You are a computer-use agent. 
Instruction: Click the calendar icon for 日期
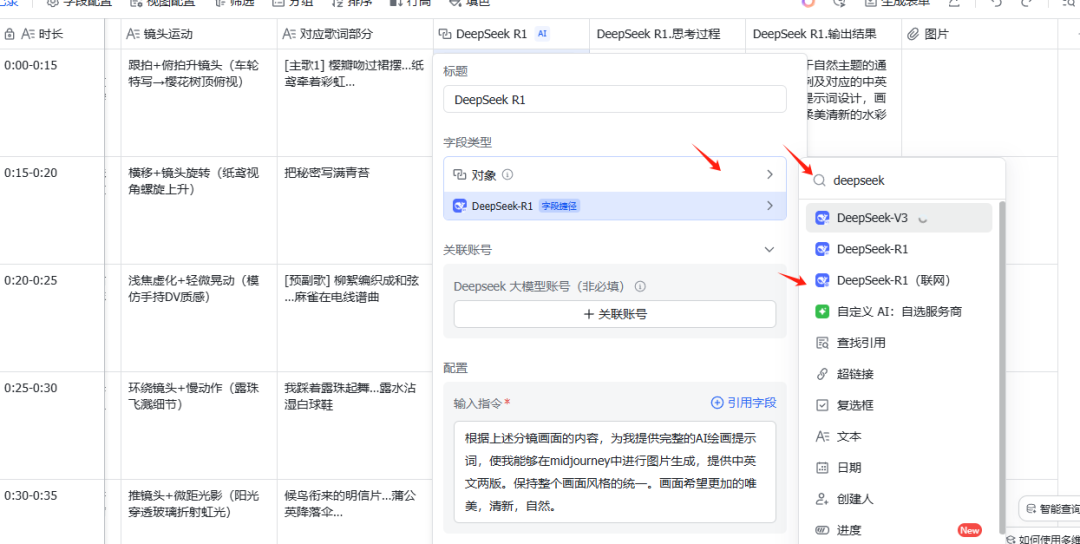822,468
